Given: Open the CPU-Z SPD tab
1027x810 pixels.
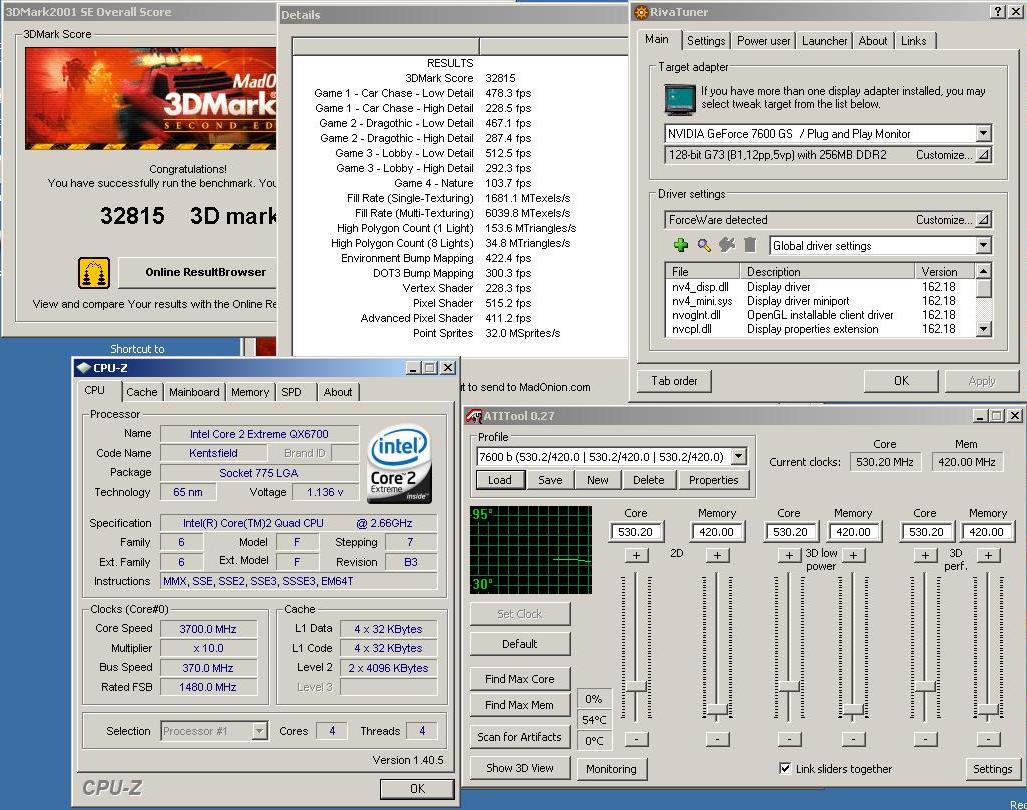Looking at the screenshot, I should click(291, 392).
